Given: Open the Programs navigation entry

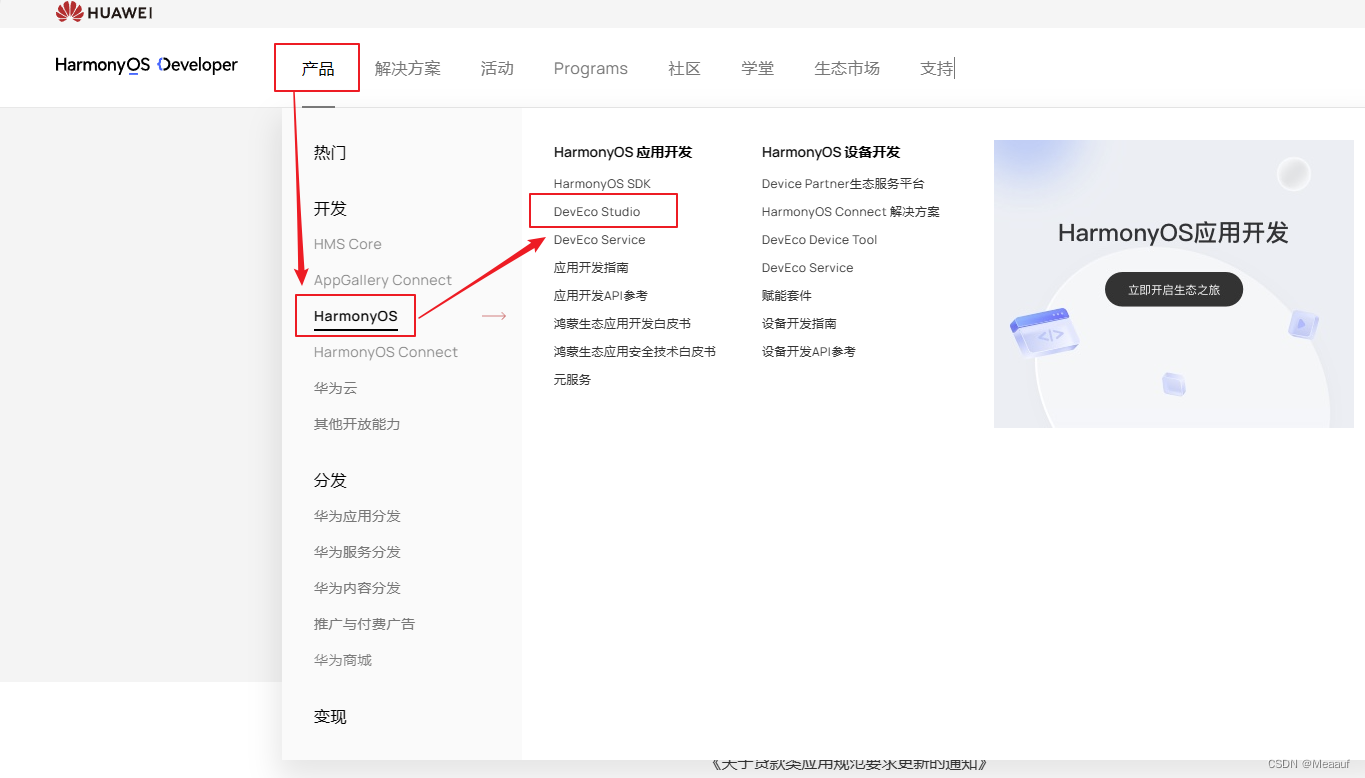Looking at the screenshot, I should [590, 68].
